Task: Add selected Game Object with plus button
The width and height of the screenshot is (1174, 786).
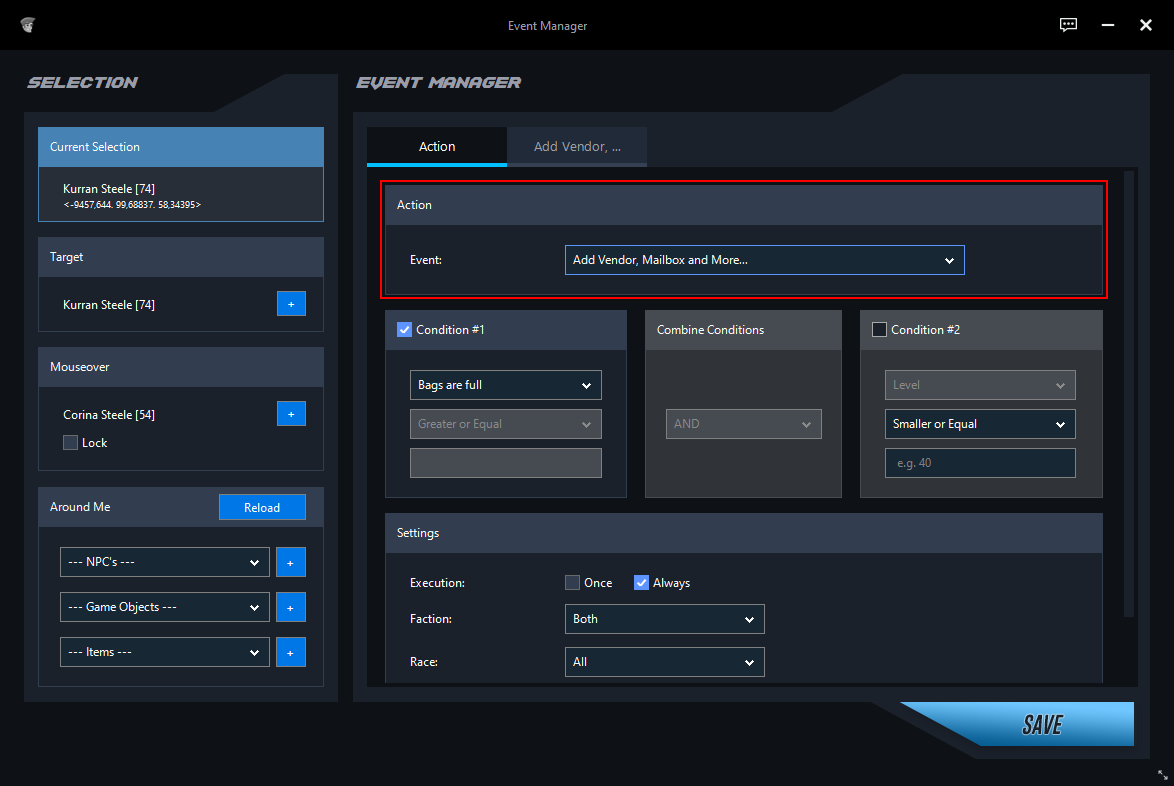Action: tap(291, 607)
